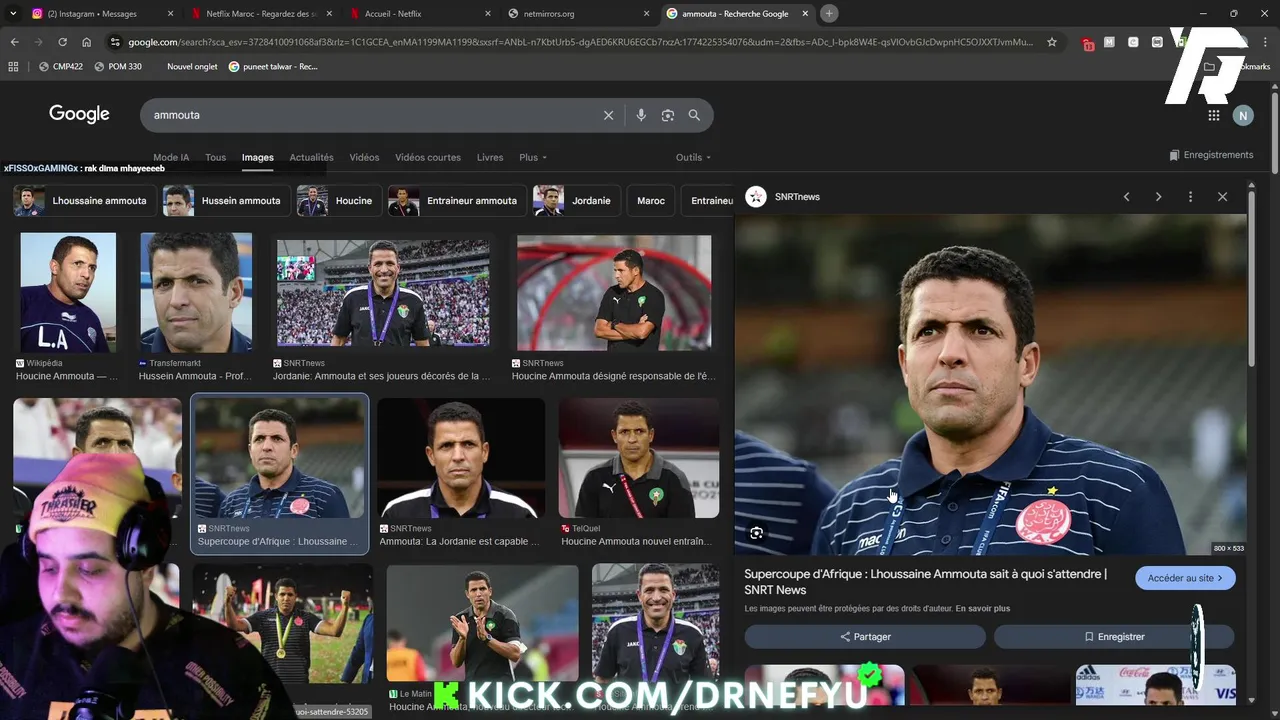The height and width of the screenshot is (720, 1280).
Task: Apply the Jordanie filter chip
Action: click(x=576, y=201)
